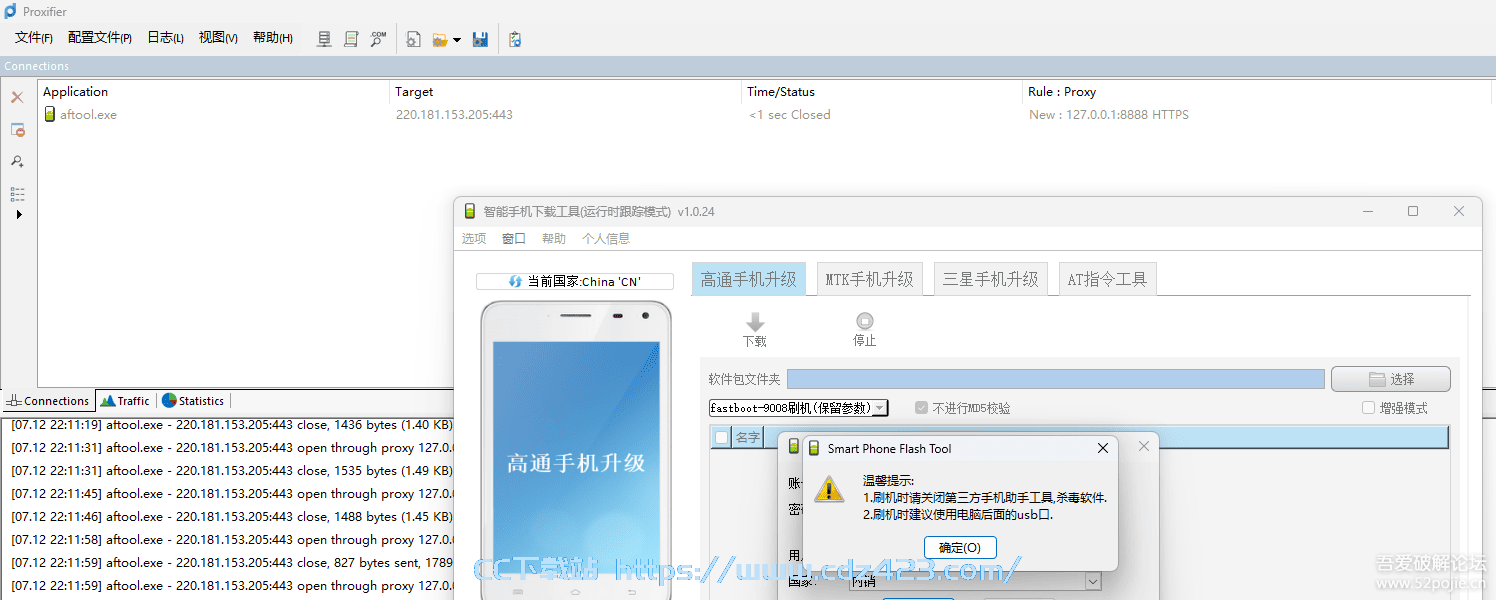This screenshot has width=1496, height=600.
Task: Open Name Resolution (.COM magnifier) settings
Action: 378,39
